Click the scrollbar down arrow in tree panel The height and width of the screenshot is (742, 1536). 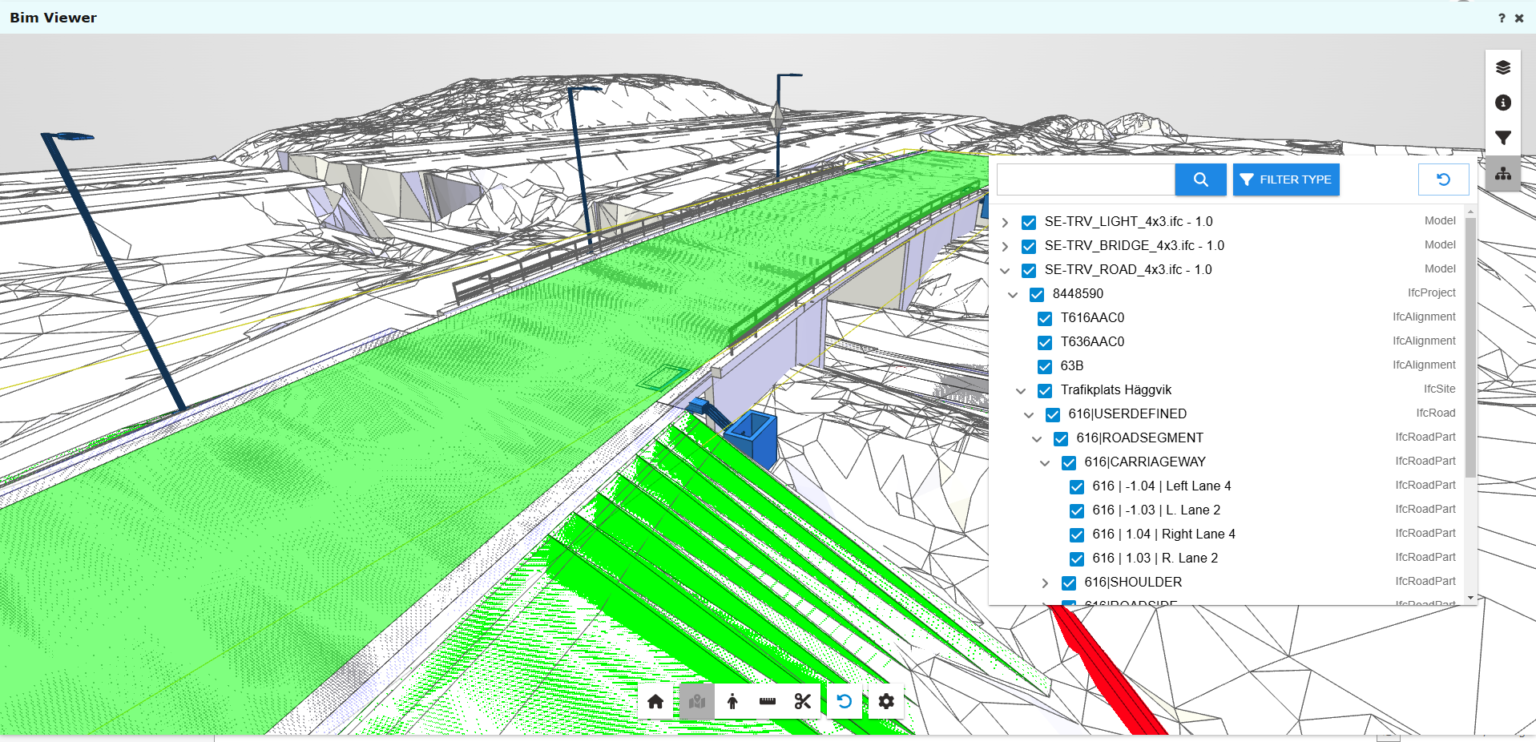point(1470,597)
